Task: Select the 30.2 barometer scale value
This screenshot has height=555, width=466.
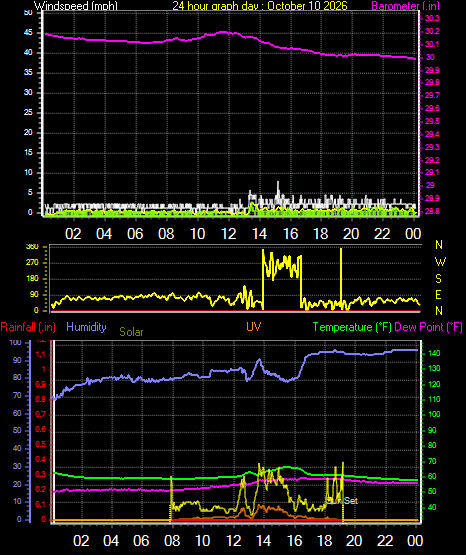Action: point(432,32)
